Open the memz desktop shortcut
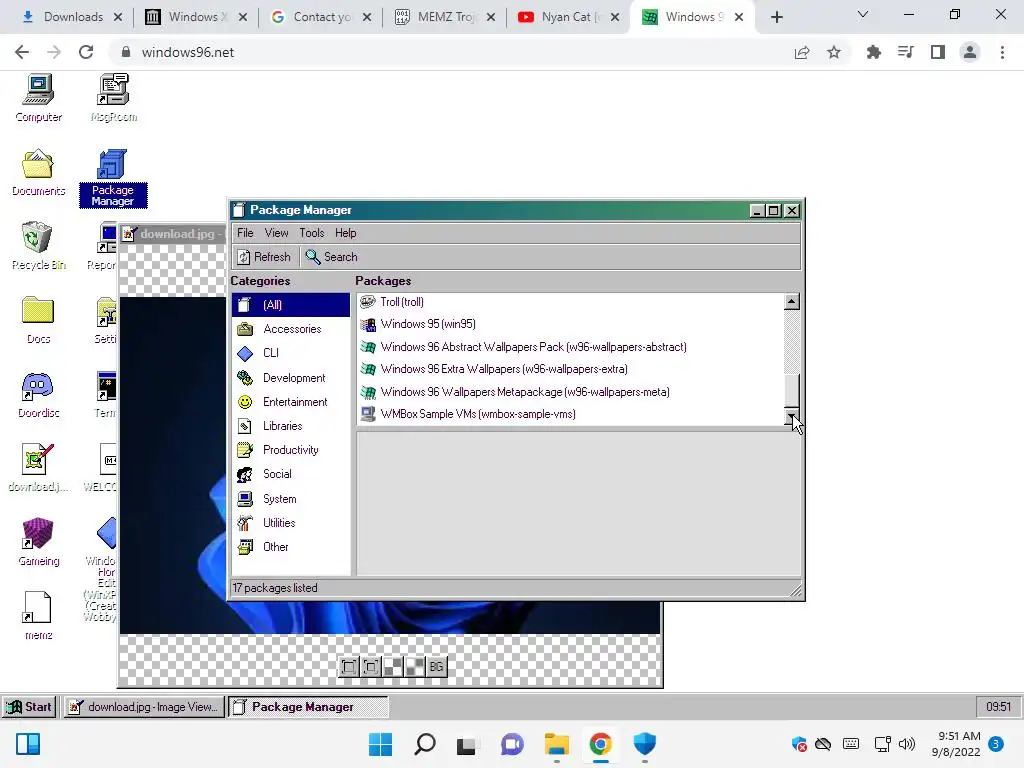1024x768 pixels. (39, 615)
